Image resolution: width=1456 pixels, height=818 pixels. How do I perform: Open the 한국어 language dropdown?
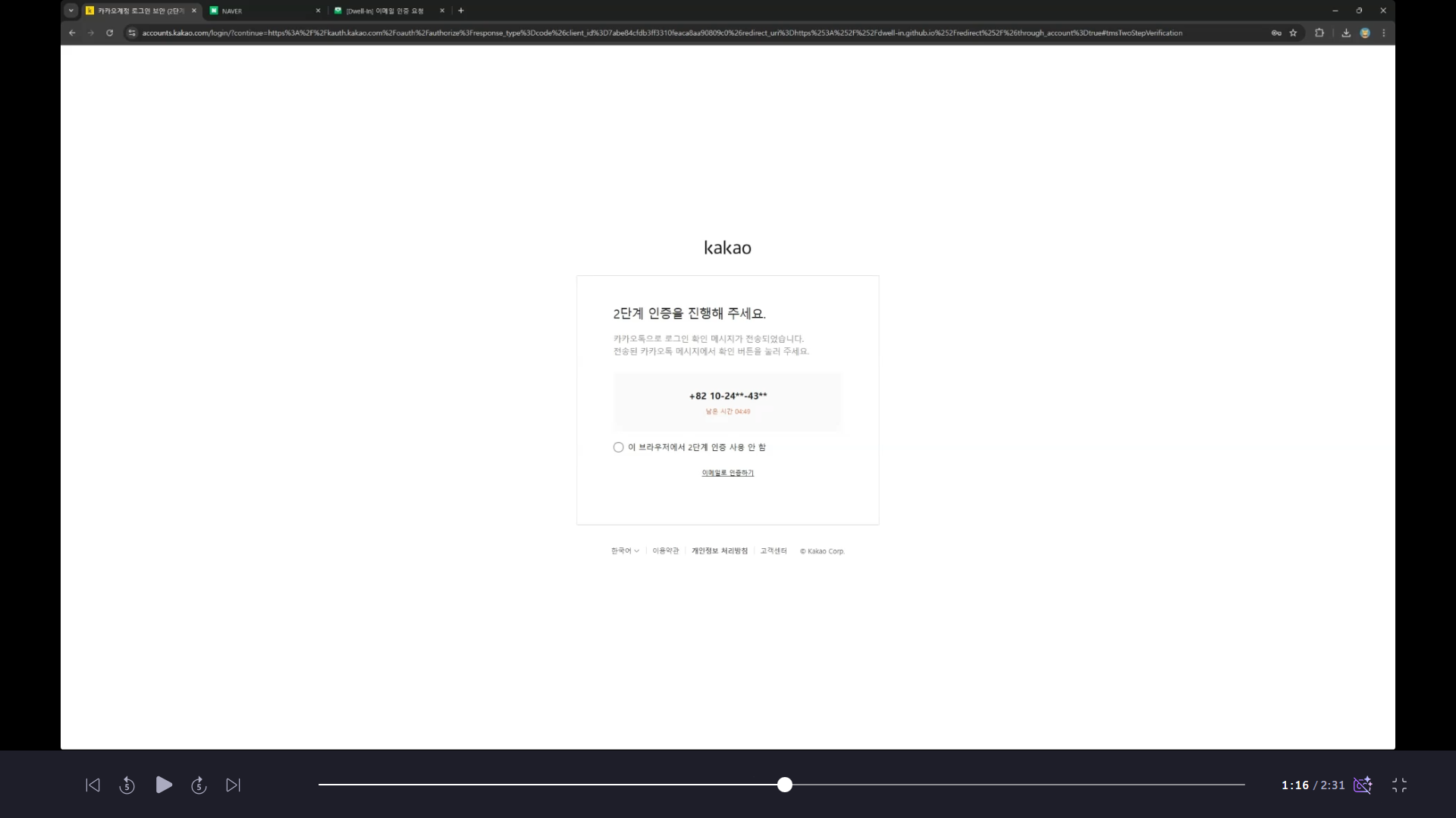point(625,551)
